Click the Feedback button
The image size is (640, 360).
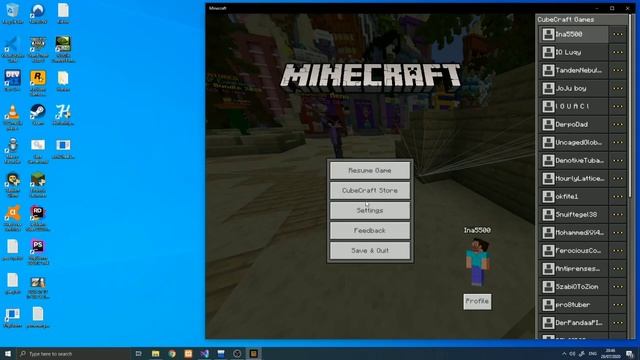click(370, 231)
